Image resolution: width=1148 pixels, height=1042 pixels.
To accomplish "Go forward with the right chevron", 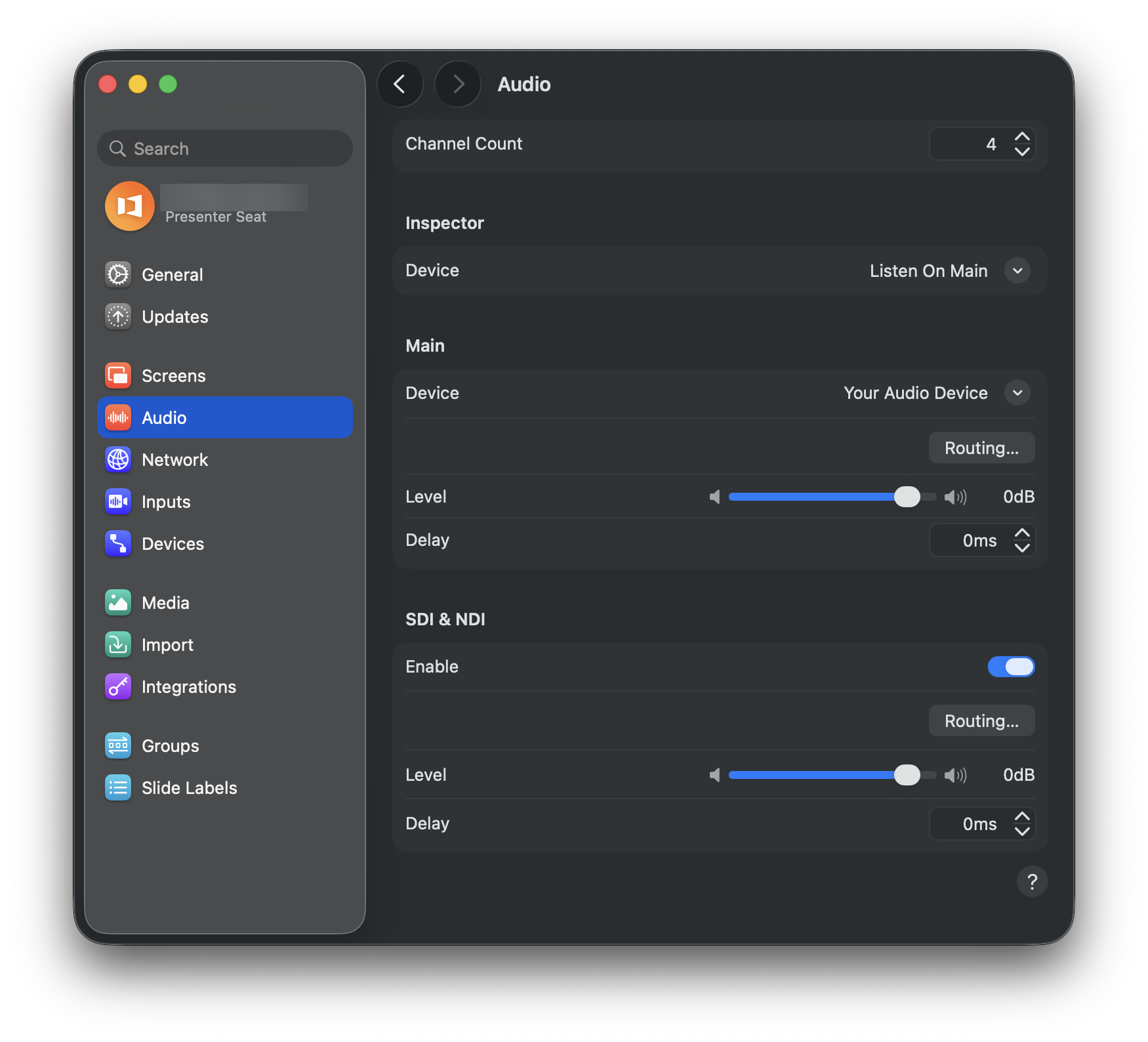I will click(458, 84).
